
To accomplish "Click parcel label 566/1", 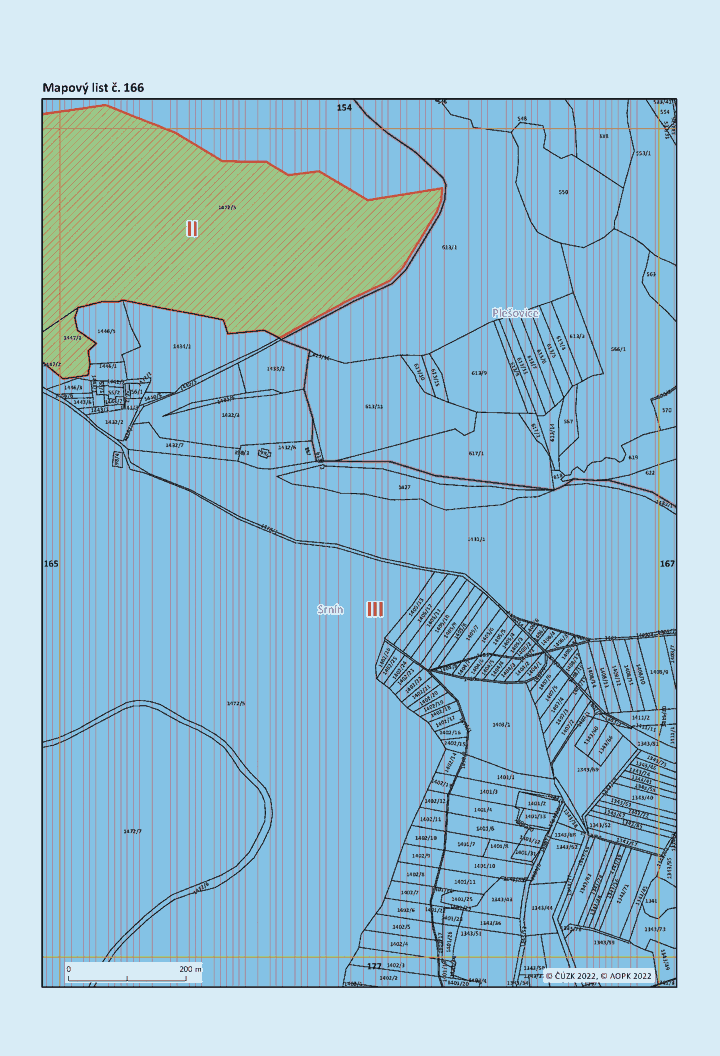I will click(618, 349).
